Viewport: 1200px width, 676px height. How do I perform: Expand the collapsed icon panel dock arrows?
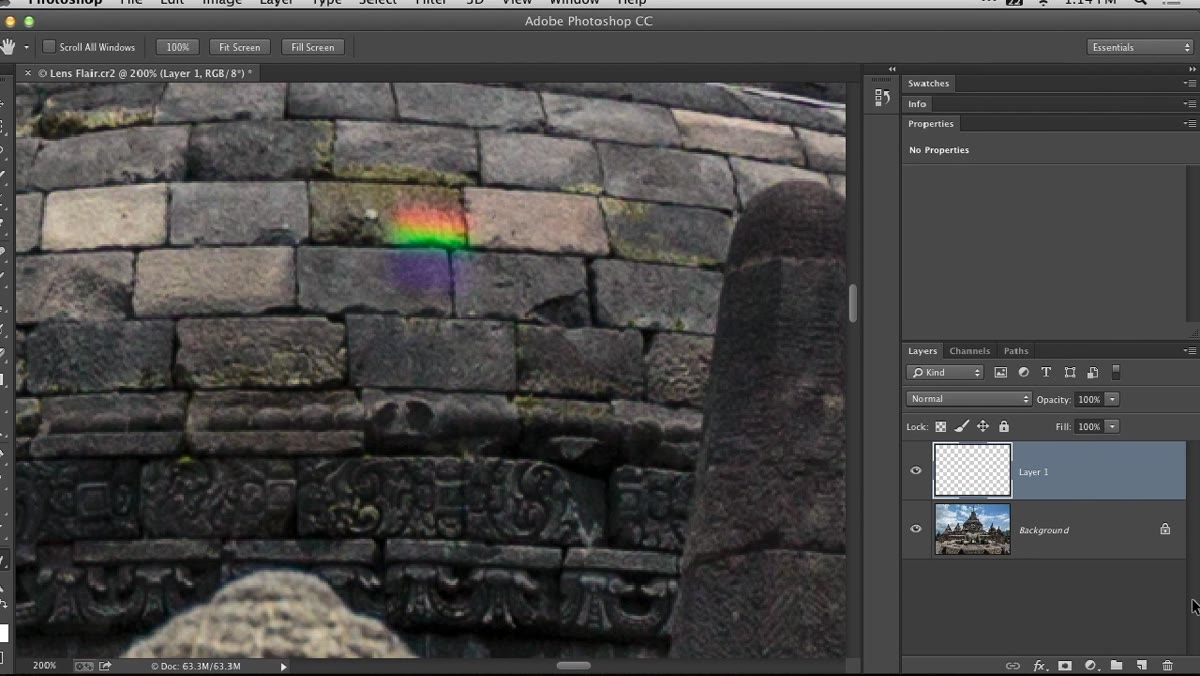click(892, 69)
